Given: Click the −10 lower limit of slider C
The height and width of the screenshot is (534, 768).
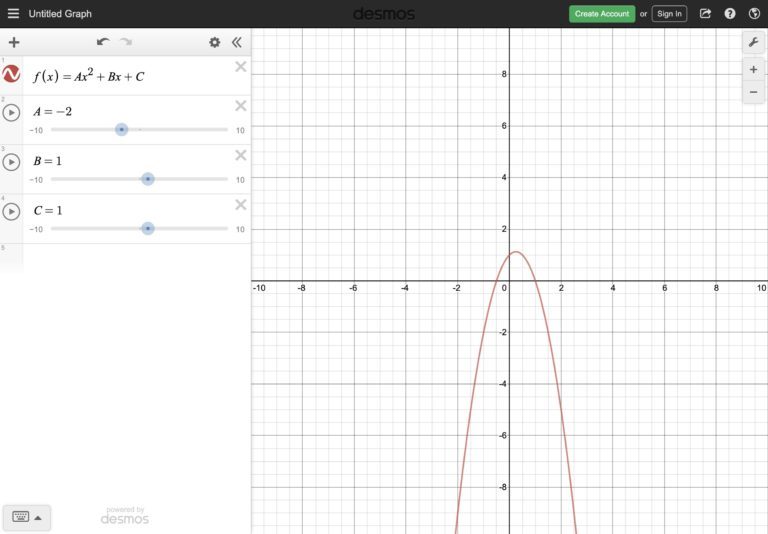Looking at the screenshot, I should pyautogui.click(x=36, y=229).
